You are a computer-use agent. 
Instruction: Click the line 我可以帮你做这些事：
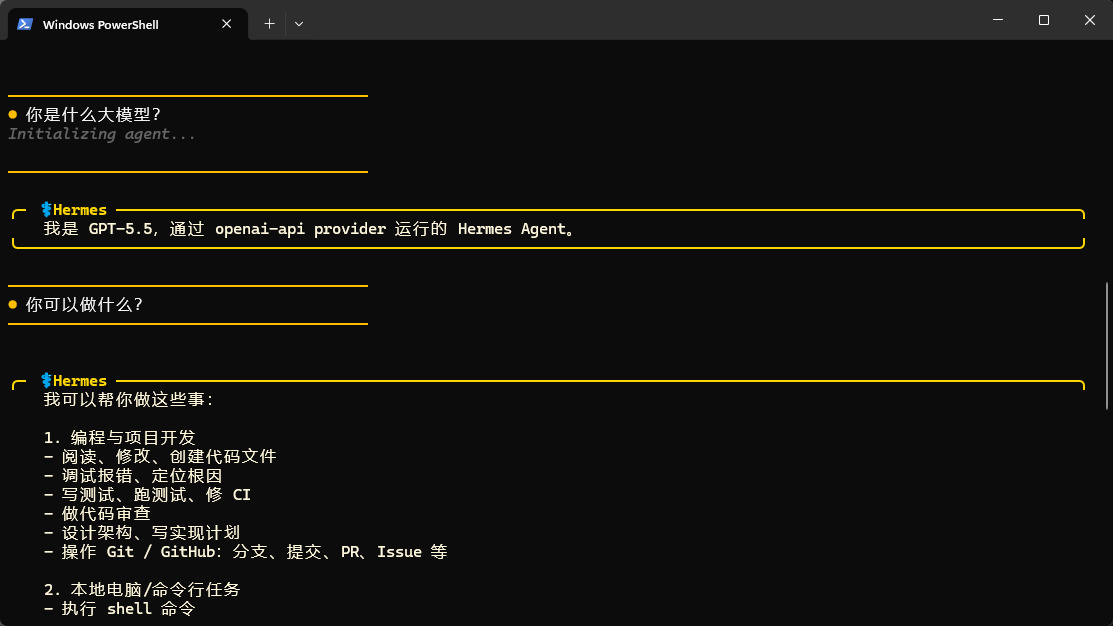pyautogui.click(x=128, y=400)
